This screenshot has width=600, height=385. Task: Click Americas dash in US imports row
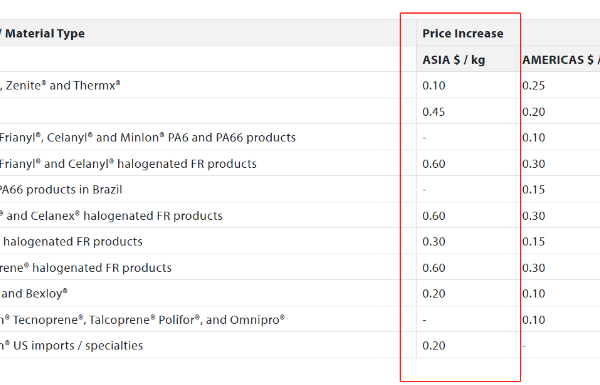524,346
